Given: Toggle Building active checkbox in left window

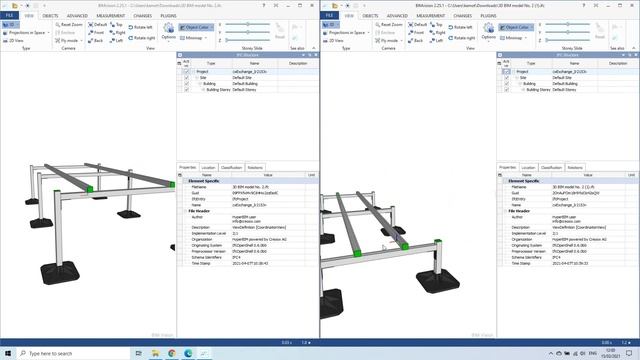Looking at the screenshot, I should pyautogui.click(x=187, y=84).
